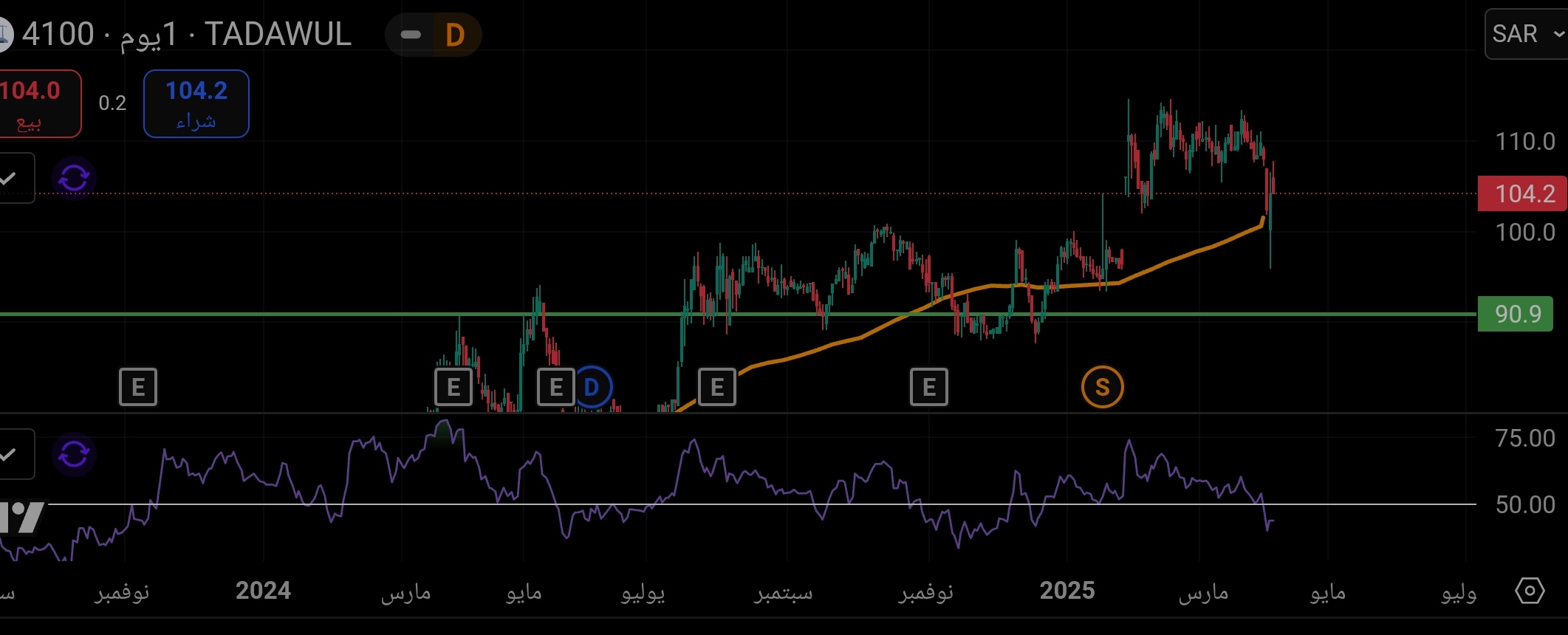The height and width of the screenshot is (635, 1568).
Task: Click the سبتمبر time axis label
Action: (784, 591)
